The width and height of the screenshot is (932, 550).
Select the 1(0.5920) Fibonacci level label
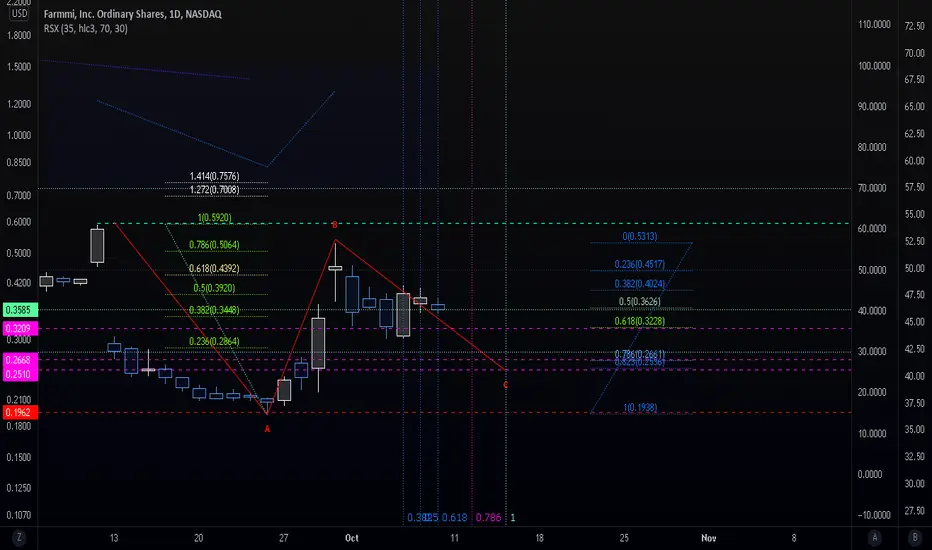point(215,218)
